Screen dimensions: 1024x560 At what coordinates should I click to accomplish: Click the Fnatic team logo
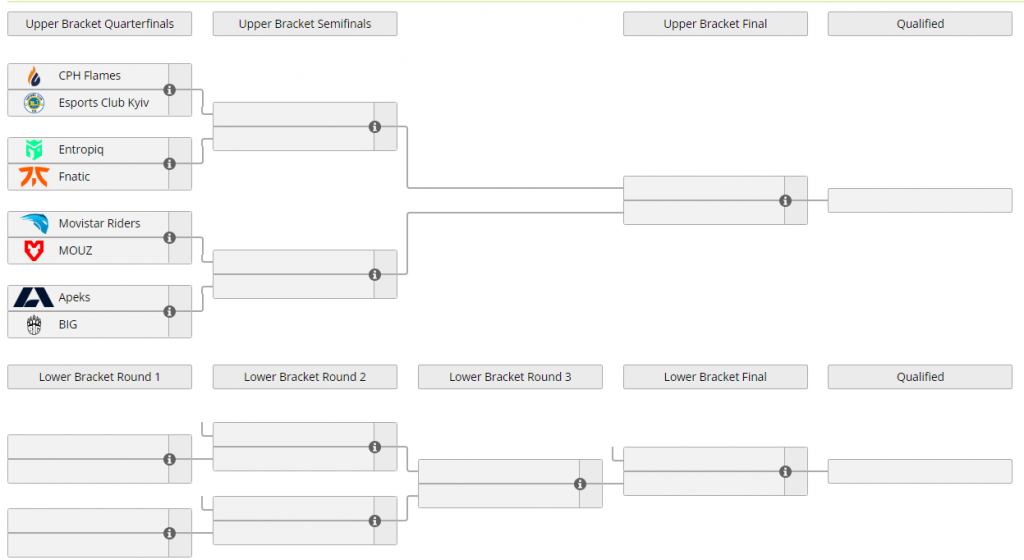pos(34,177)
